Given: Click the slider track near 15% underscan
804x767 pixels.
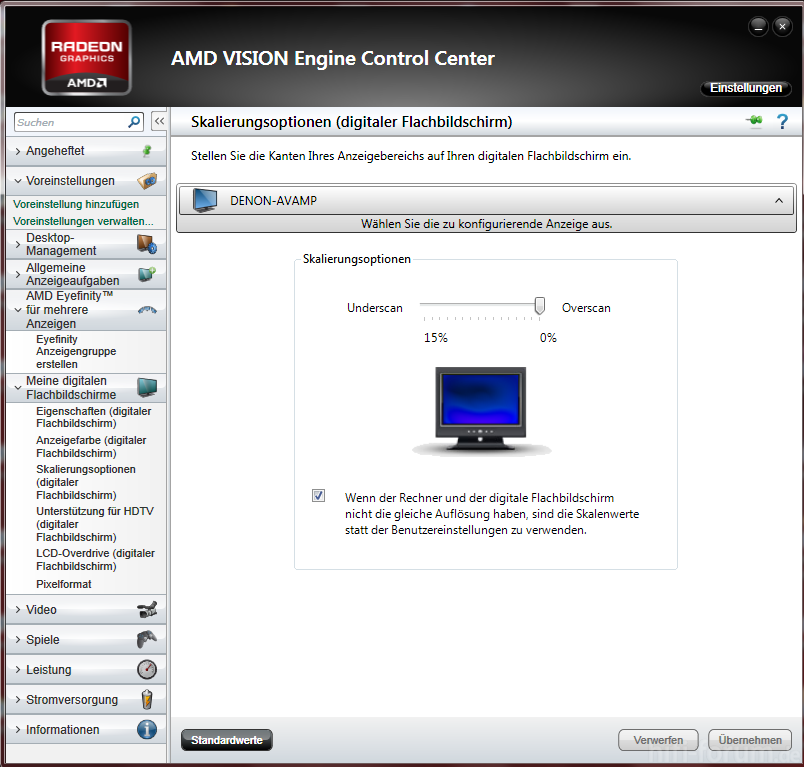Looking at the screenshot, I should click(x=424, y=305).
